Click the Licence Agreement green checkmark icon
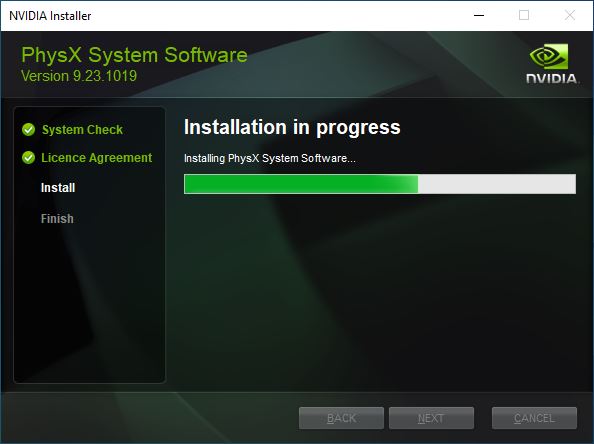The height and width of the screenshot is (444, 594). [x=28, y=157]
